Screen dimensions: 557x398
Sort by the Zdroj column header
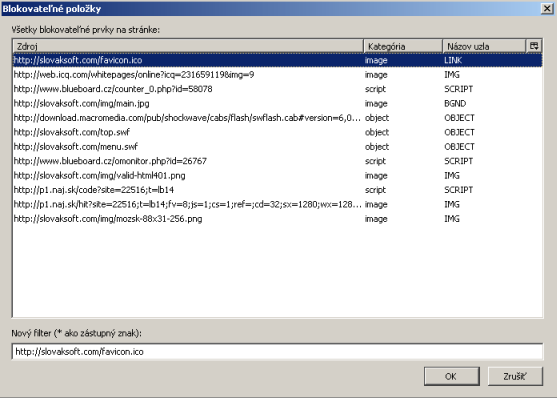188,46
